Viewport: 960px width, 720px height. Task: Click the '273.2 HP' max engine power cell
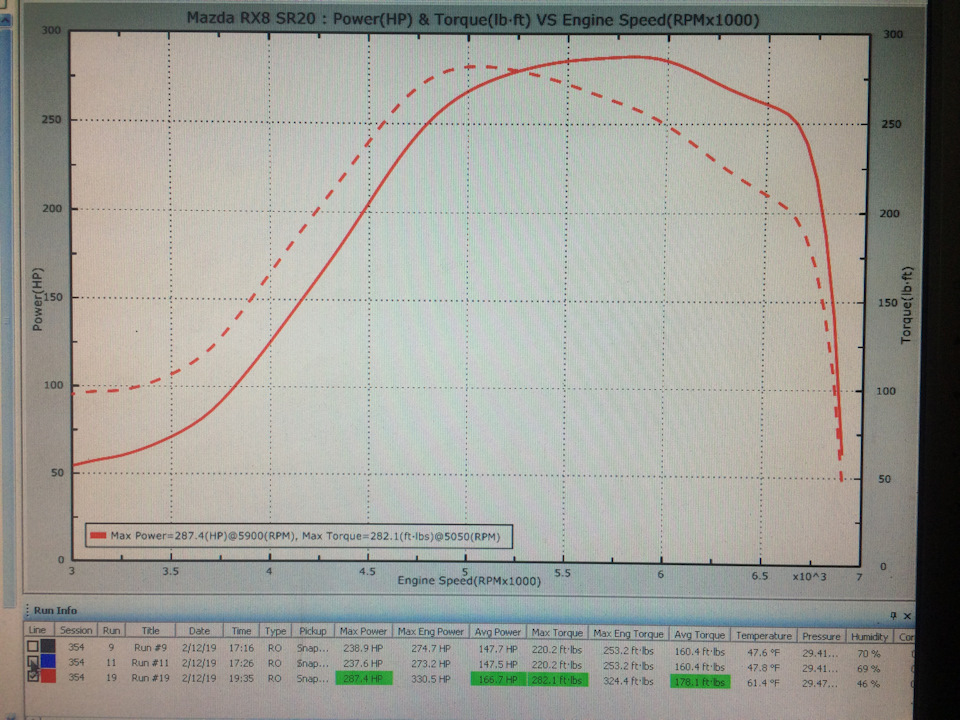coord(430,664)
